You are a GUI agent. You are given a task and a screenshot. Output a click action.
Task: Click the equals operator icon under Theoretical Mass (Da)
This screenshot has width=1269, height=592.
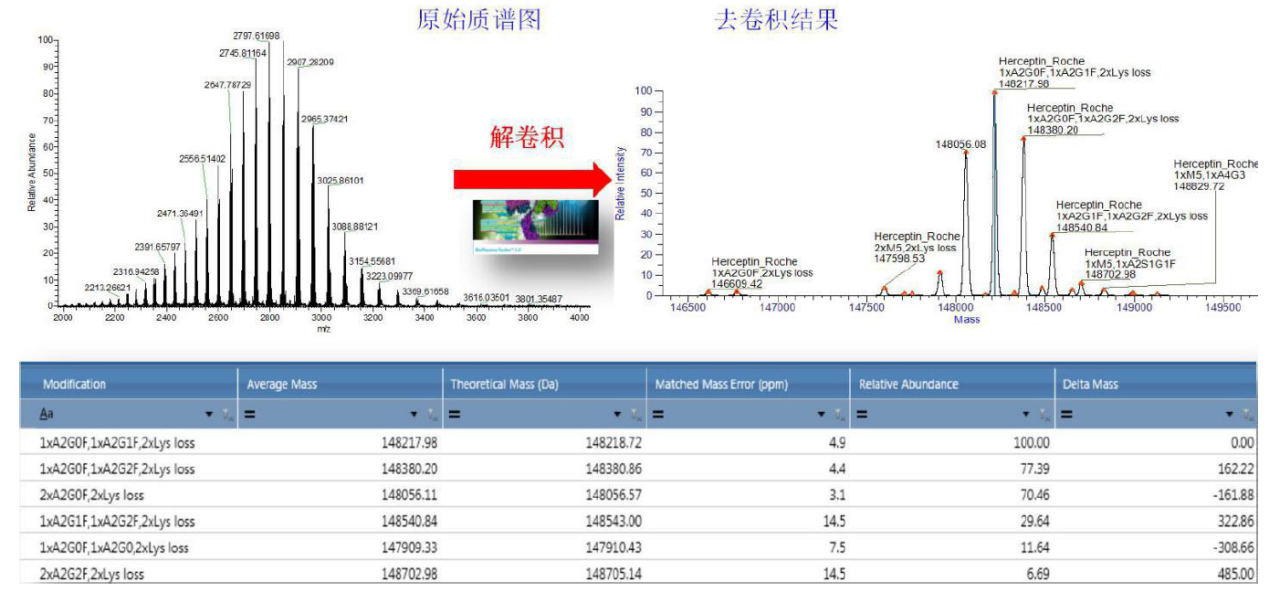pyautogui.click(x=455, y=413)
